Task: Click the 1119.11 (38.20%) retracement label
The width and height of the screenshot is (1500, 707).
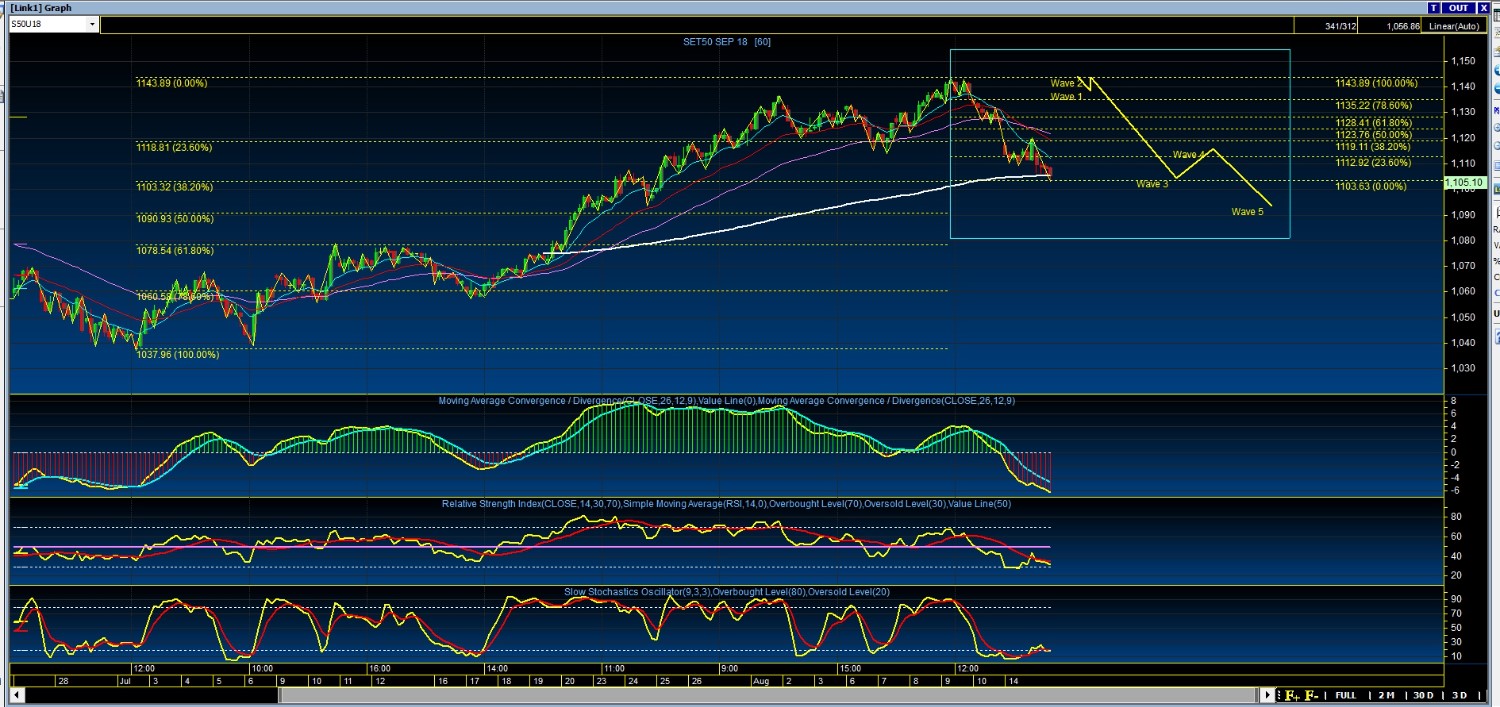Action: (x=1374, y=147)
